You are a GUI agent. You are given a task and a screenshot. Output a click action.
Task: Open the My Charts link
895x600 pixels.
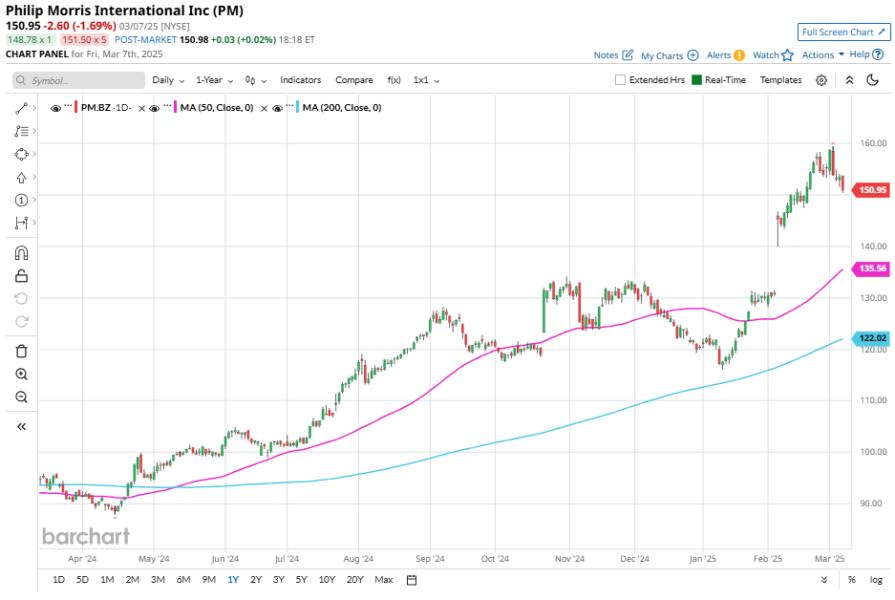coord(670,55)
